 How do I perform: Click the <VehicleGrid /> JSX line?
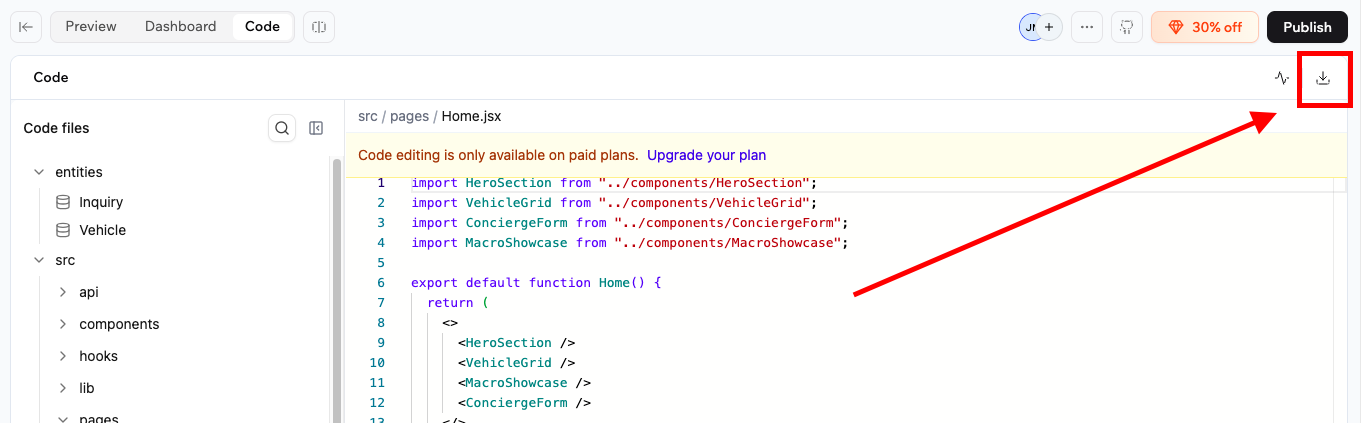[x=517, y=363]
